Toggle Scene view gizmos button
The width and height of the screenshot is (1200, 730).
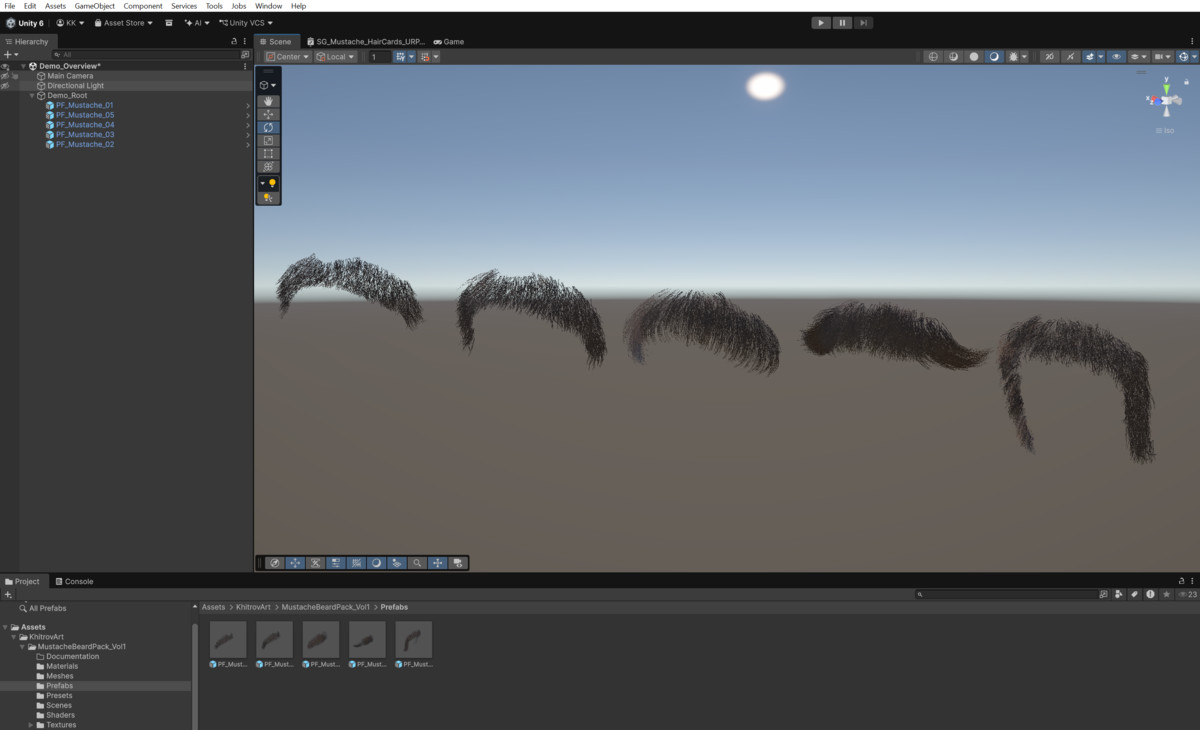pos(1184,57)
